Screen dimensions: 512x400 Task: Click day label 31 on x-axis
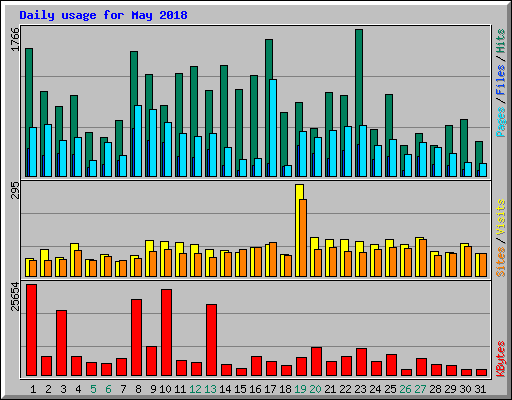click(x=480, y=389)
